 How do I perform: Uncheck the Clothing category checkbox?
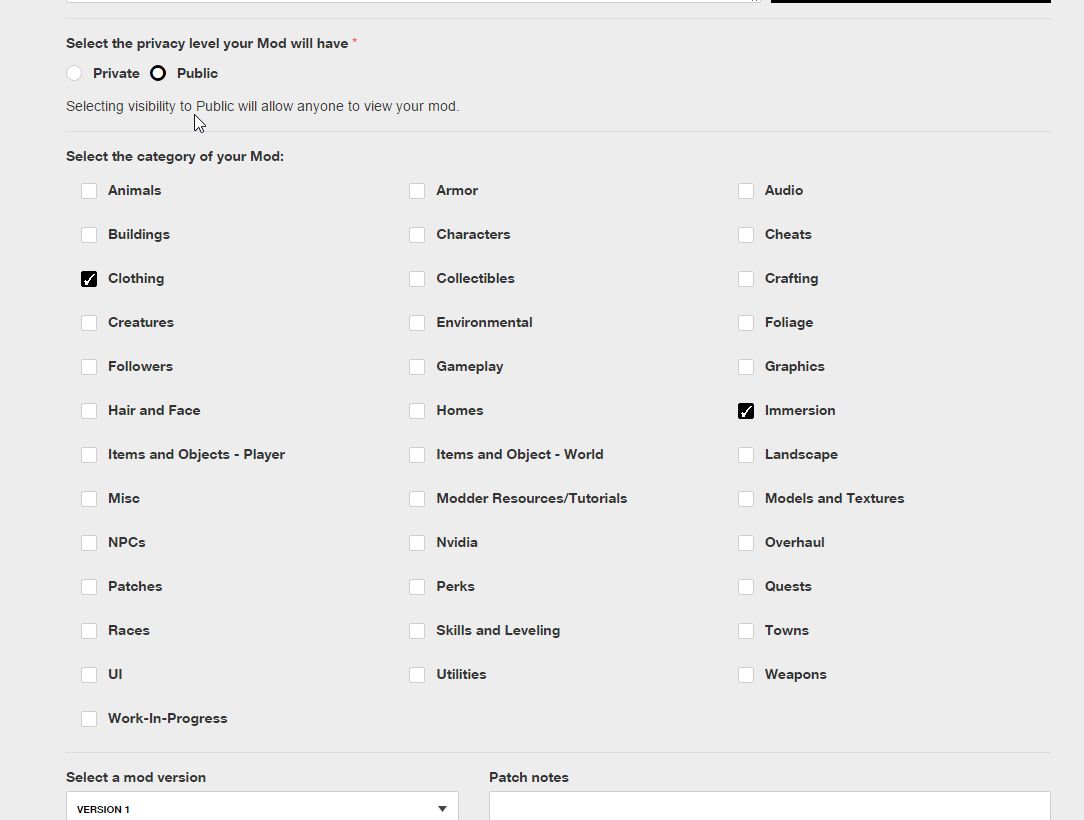pos(89,279)
